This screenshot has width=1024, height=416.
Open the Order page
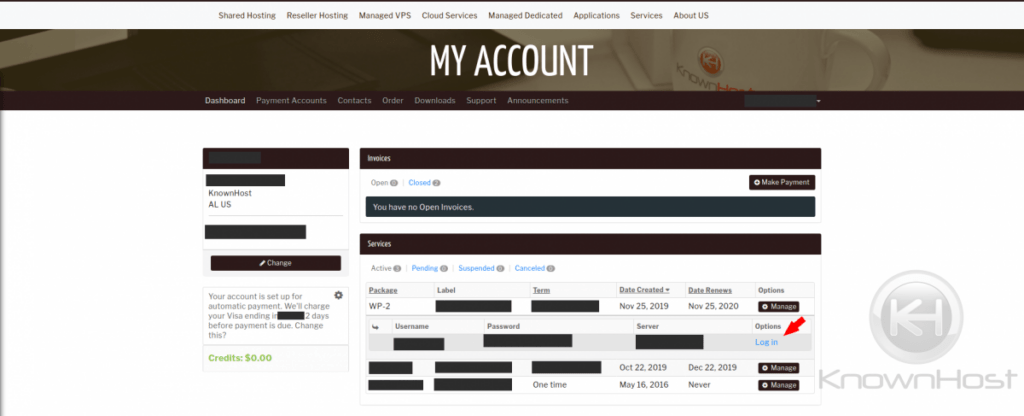click(392, 101)
